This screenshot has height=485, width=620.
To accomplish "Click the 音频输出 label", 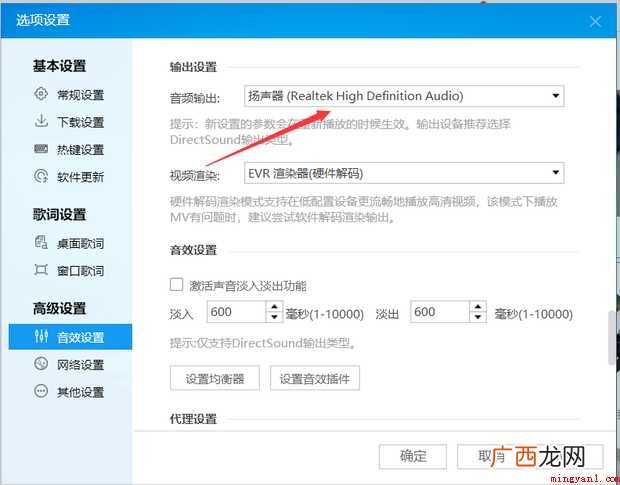I will click(195, 98).
